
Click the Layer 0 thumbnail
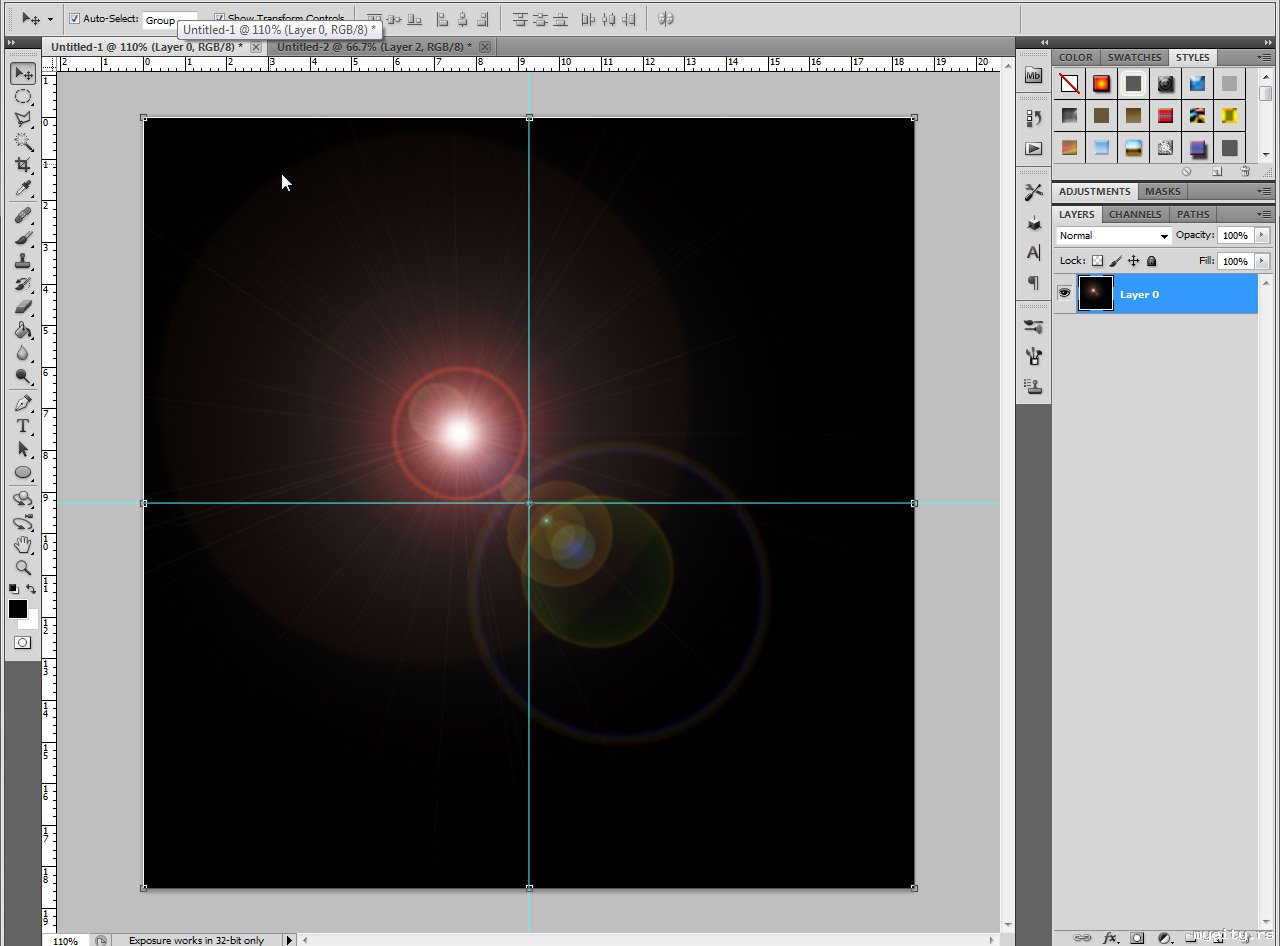(1095, 294)
